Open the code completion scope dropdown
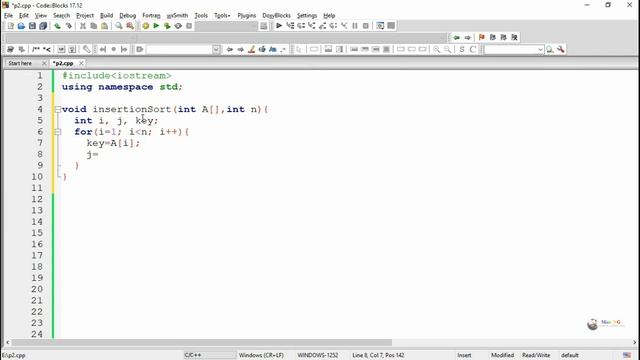Viewport: 640px width, 360px height. tap(216, 49)
